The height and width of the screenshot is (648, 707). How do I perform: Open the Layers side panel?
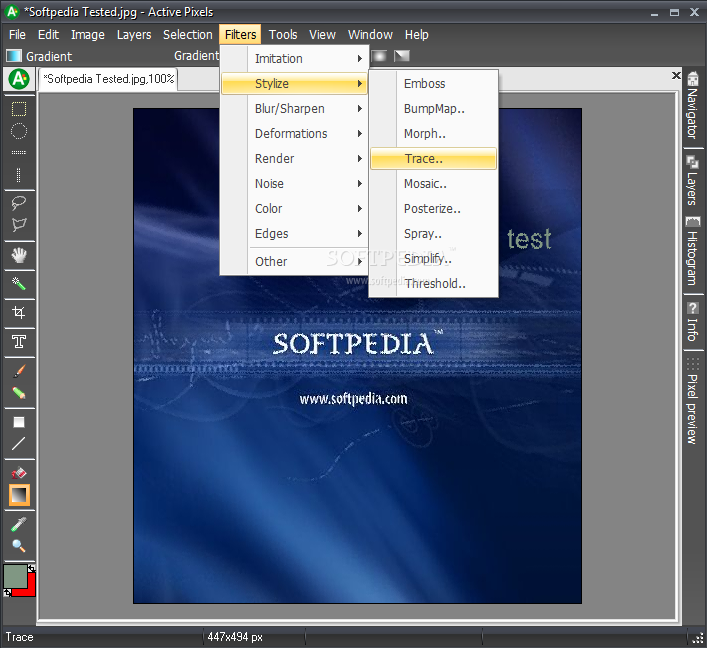(x=693, y=180)
